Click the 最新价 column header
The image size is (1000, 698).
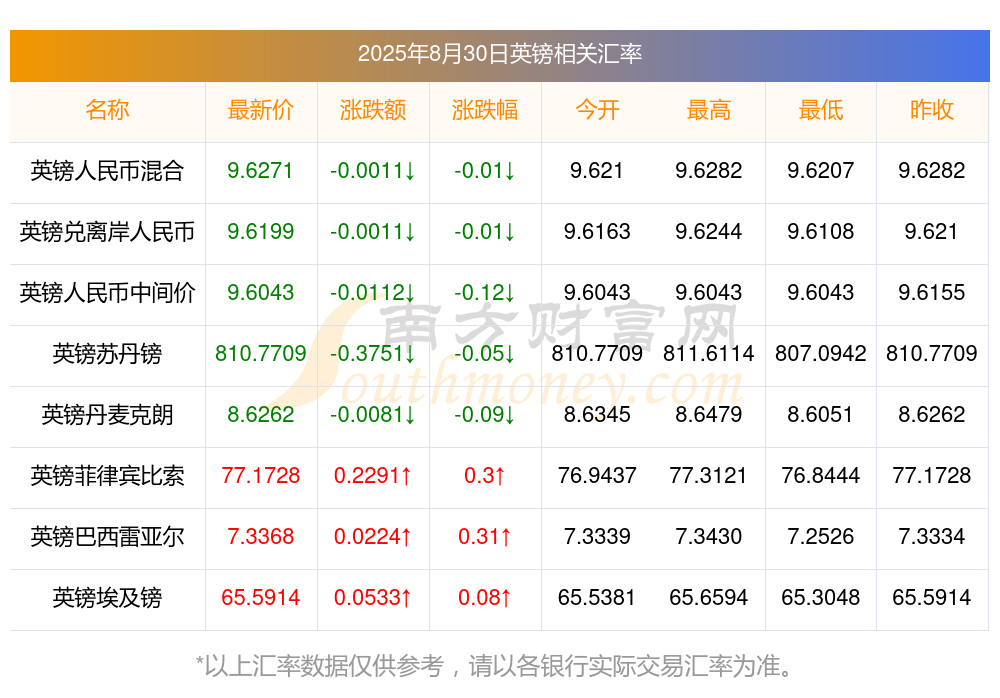pos(260,110)
